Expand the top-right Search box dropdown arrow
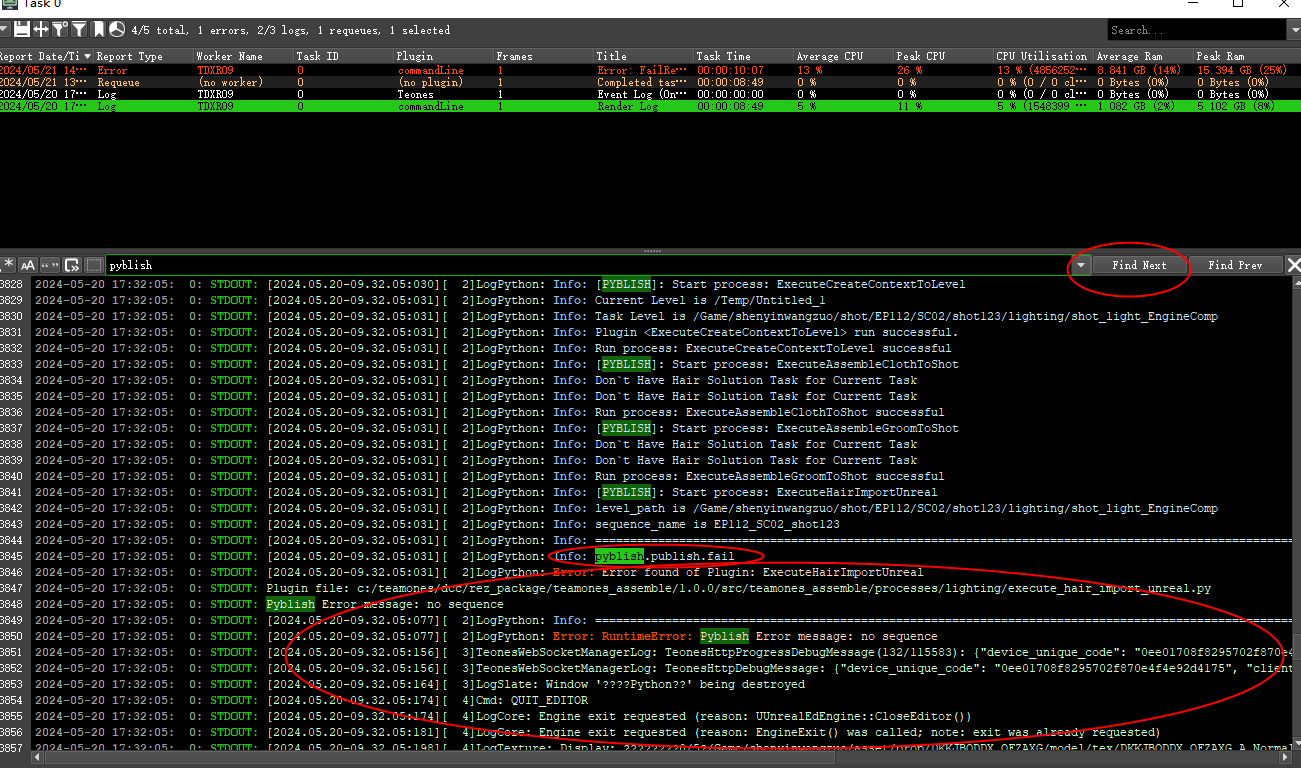This screenshot has height=768, width=1301. 1293,30
